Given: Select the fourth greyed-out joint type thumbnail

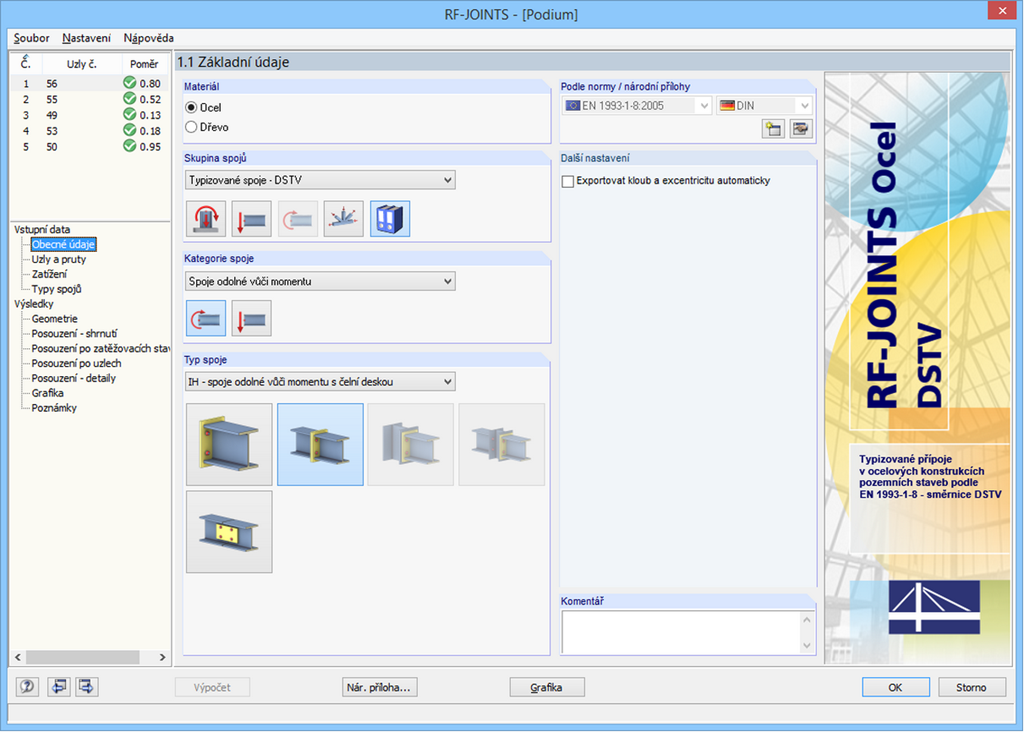Looking at the screenshot, I should 502,444.
